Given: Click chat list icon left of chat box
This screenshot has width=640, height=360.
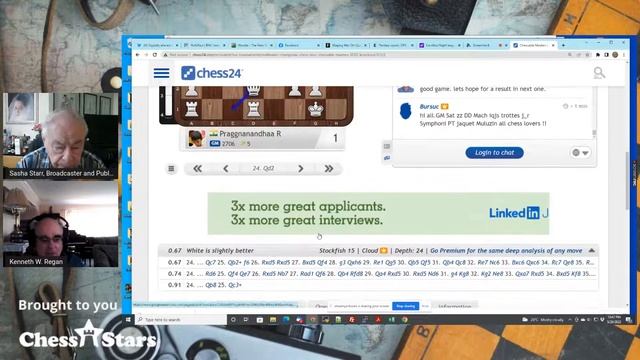Looking at the screenshot, I should point(387,146).
